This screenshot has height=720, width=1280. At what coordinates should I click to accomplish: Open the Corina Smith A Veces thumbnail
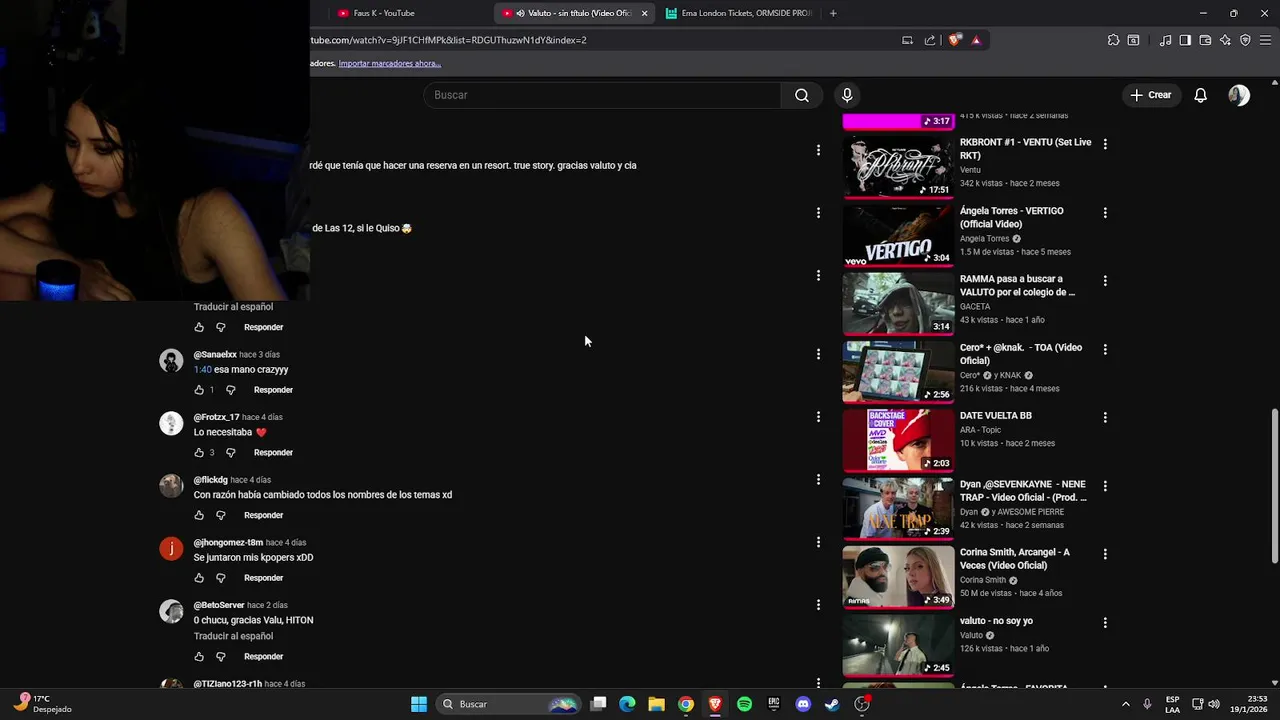(898, 577)
